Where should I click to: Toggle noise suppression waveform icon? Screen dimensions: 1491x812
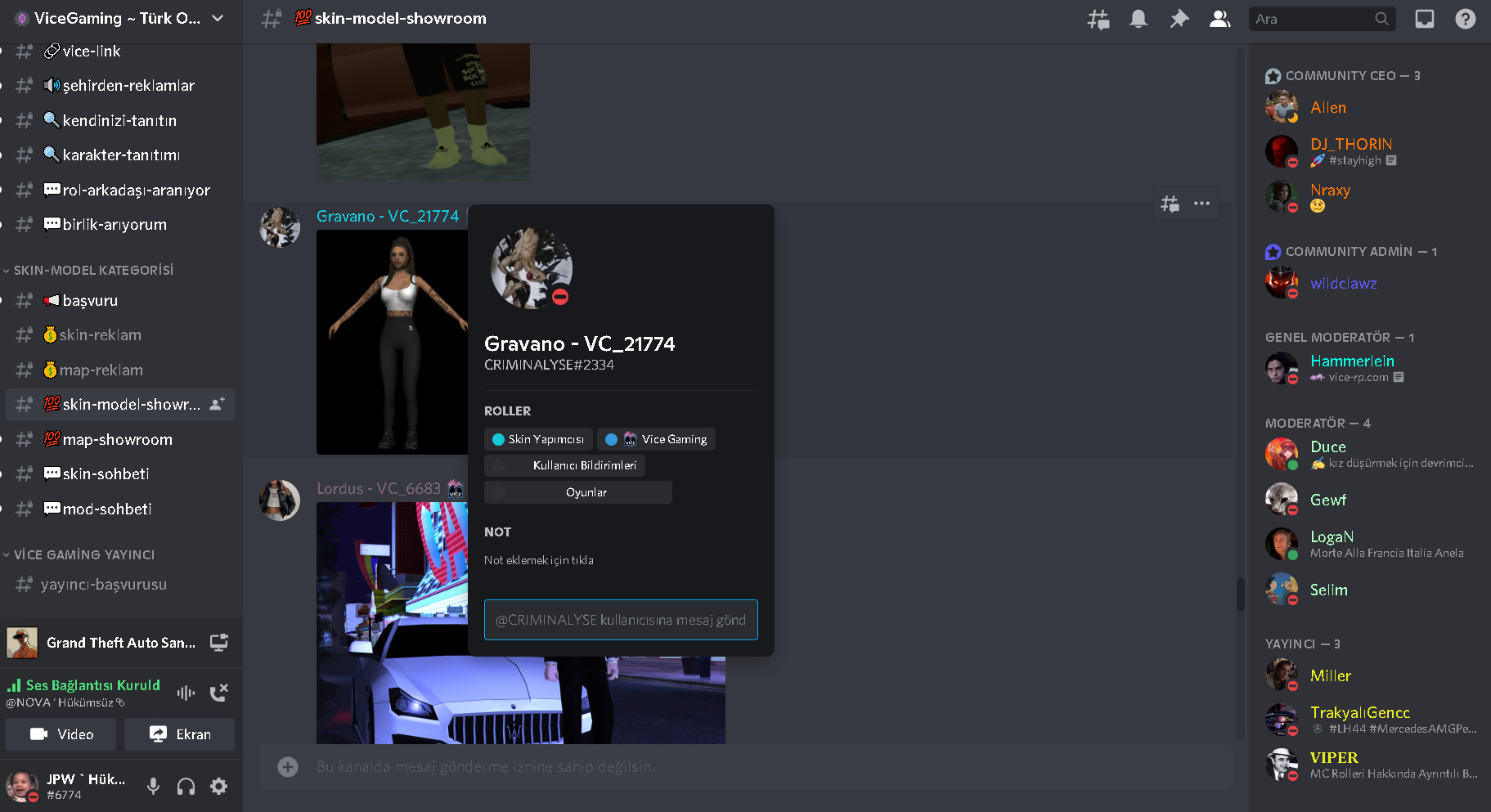pos(186,693)
